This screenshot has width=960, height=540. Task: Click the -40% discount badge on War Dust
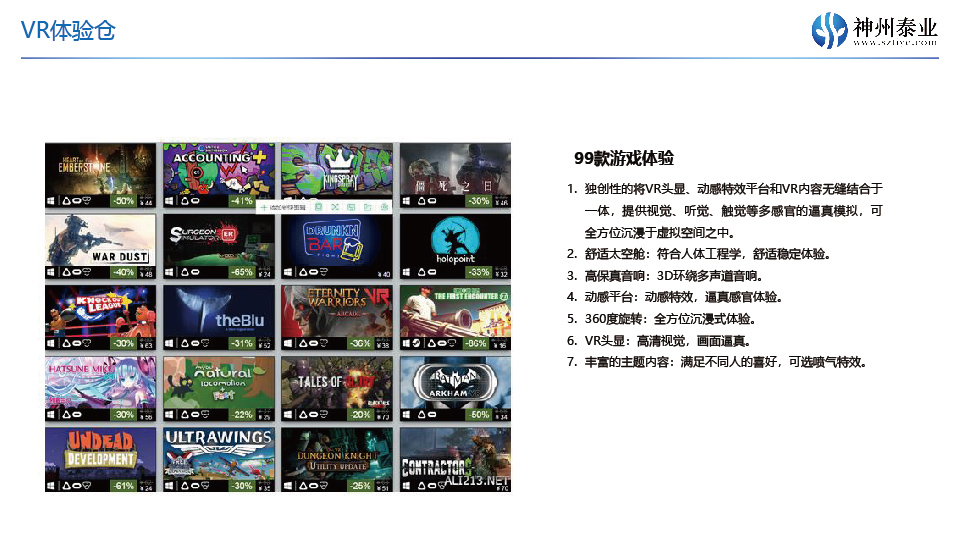coord(124,272)
